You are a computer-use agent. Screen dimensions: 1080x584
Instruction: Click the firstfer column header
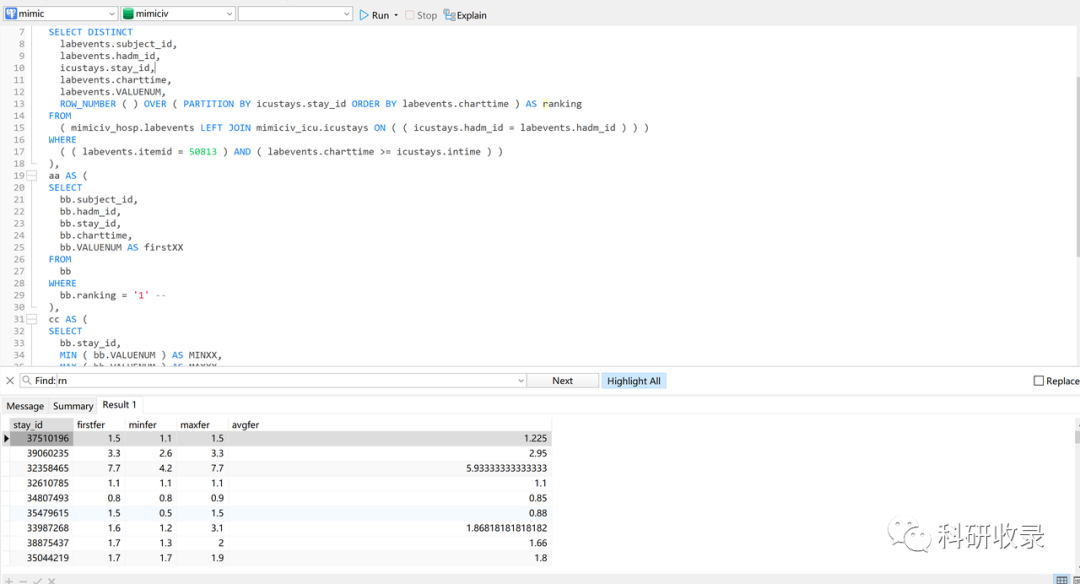pyautogui.click(x=99, y=425)
